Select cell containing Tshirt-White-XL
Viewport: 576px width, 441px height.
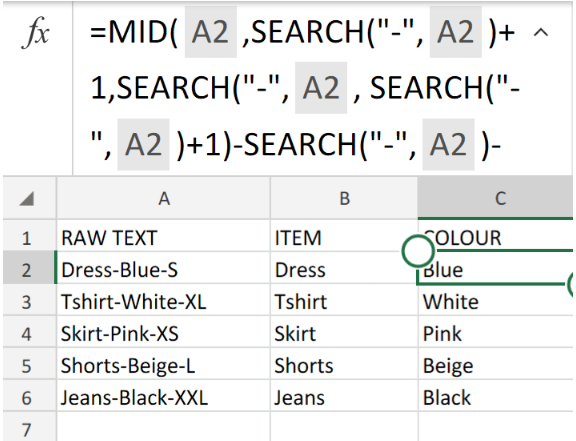(163, 301)
